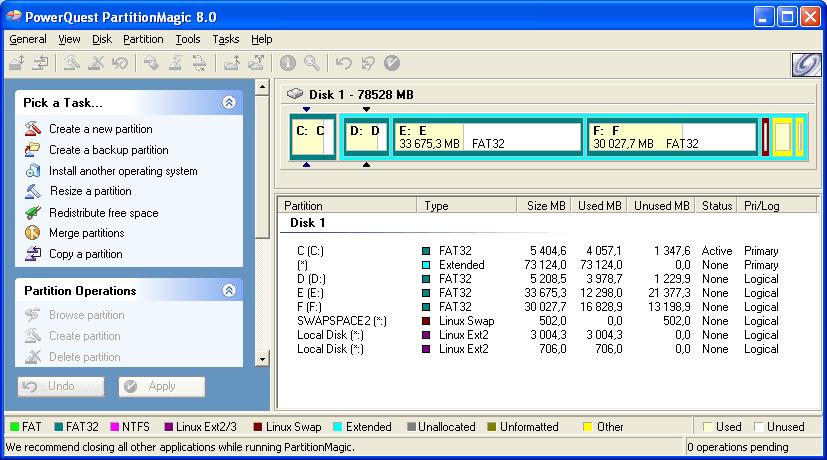Open the General menu
Screen dimensions: 827x460
click(x=28, y=39)
